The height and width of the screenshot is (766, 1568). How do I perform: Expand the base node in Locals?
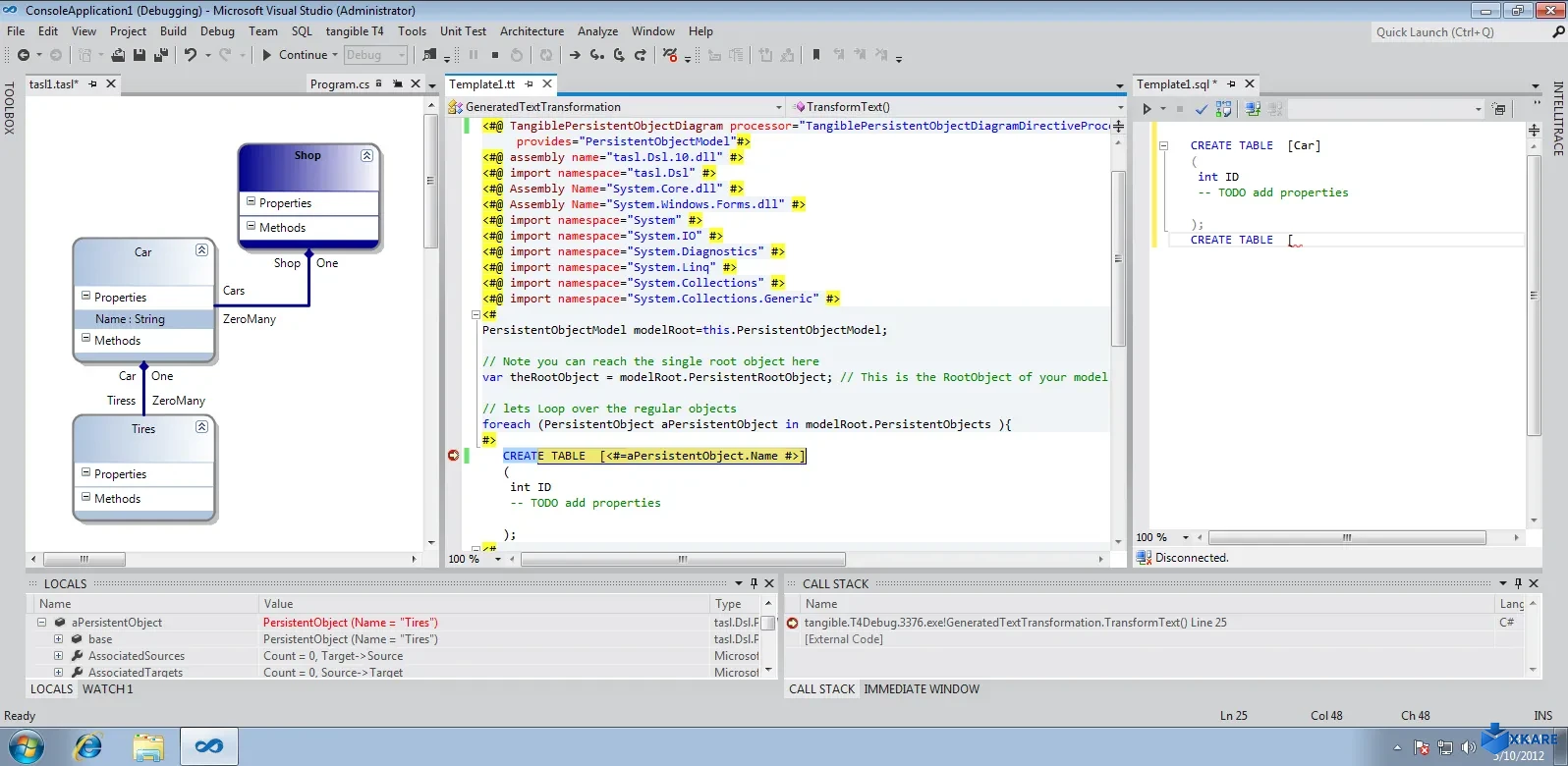click(x=58, y=639)
